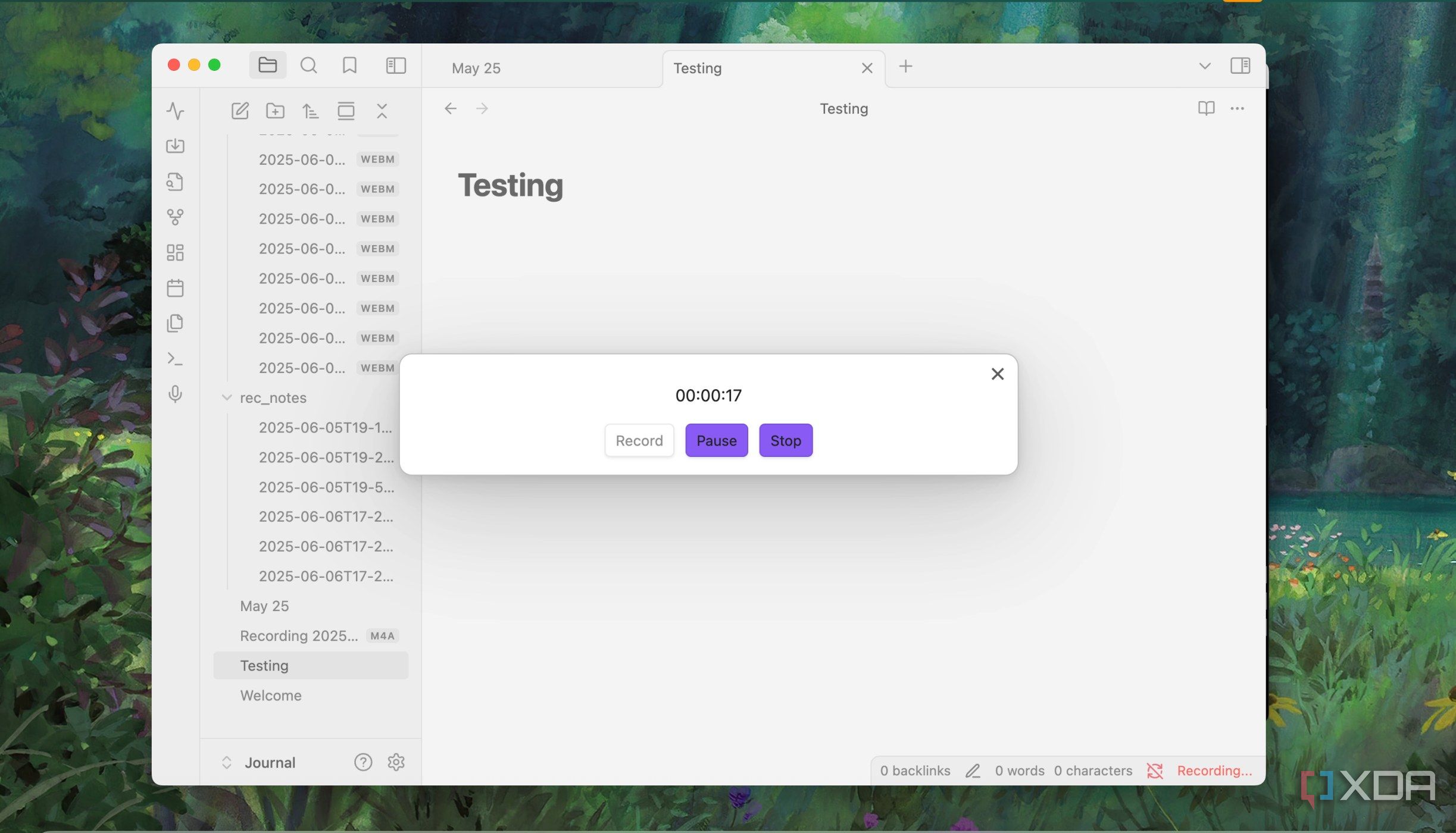Navigate back with left arrow
Screen dimensions: 1456x833
pos(451,108)
